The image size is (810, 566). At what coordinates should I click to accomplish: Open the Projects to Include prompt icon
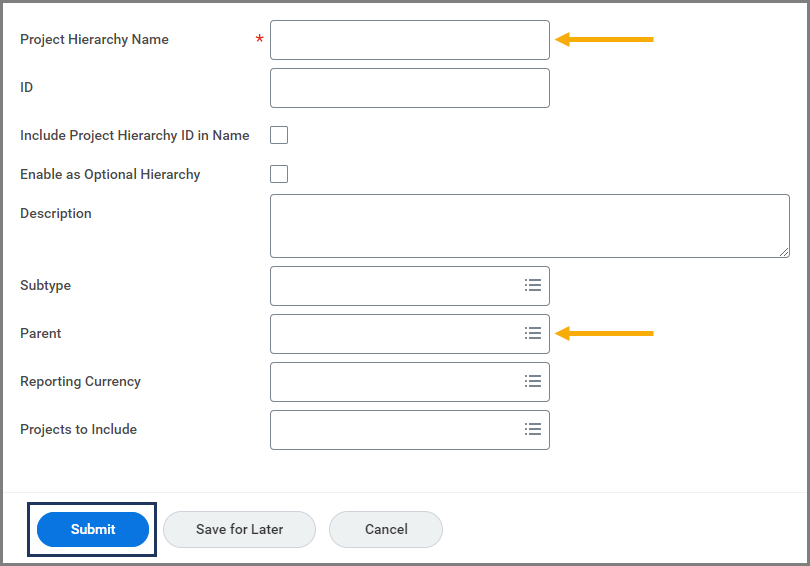[533, 430]
